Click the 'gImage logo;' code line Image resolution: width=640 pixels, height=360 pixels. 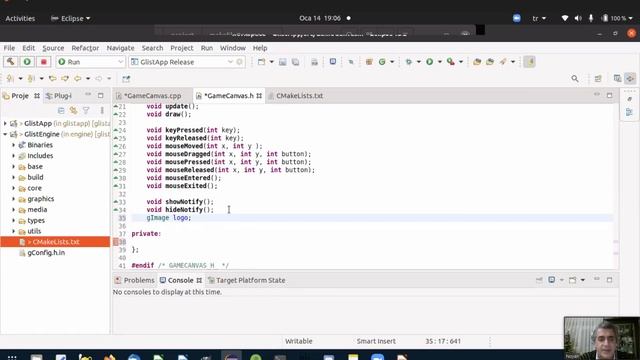(x=169, y=218)
